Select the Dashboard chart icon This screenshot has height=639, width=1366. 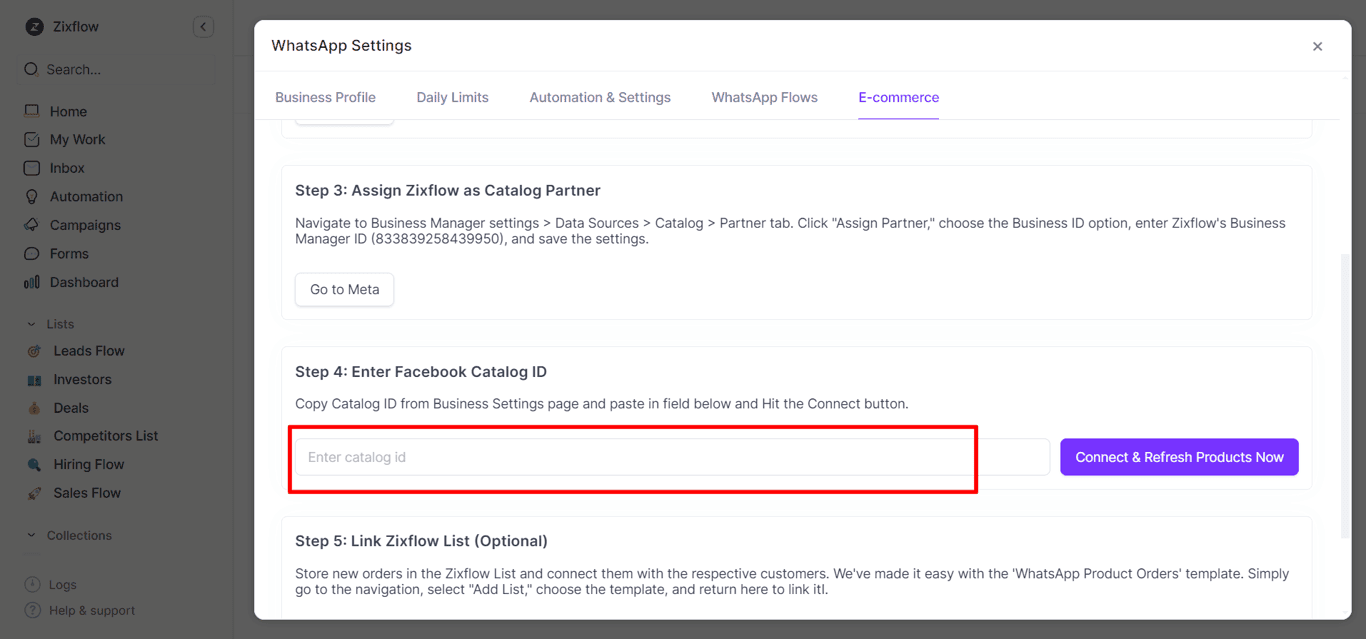pos(33,281)
